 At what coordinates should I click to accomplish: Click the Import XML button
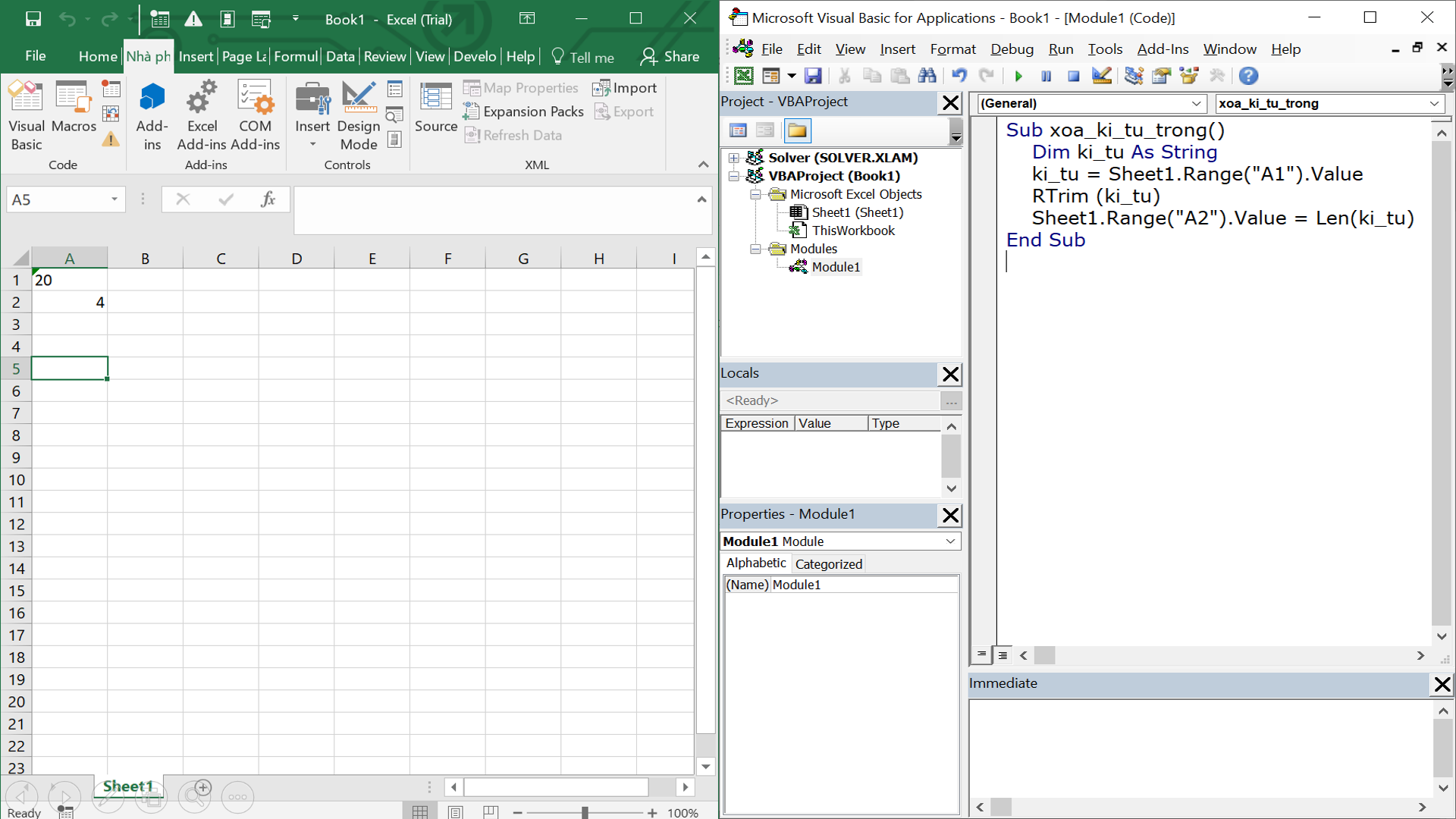pyautogui.click(x=625, y=88)
